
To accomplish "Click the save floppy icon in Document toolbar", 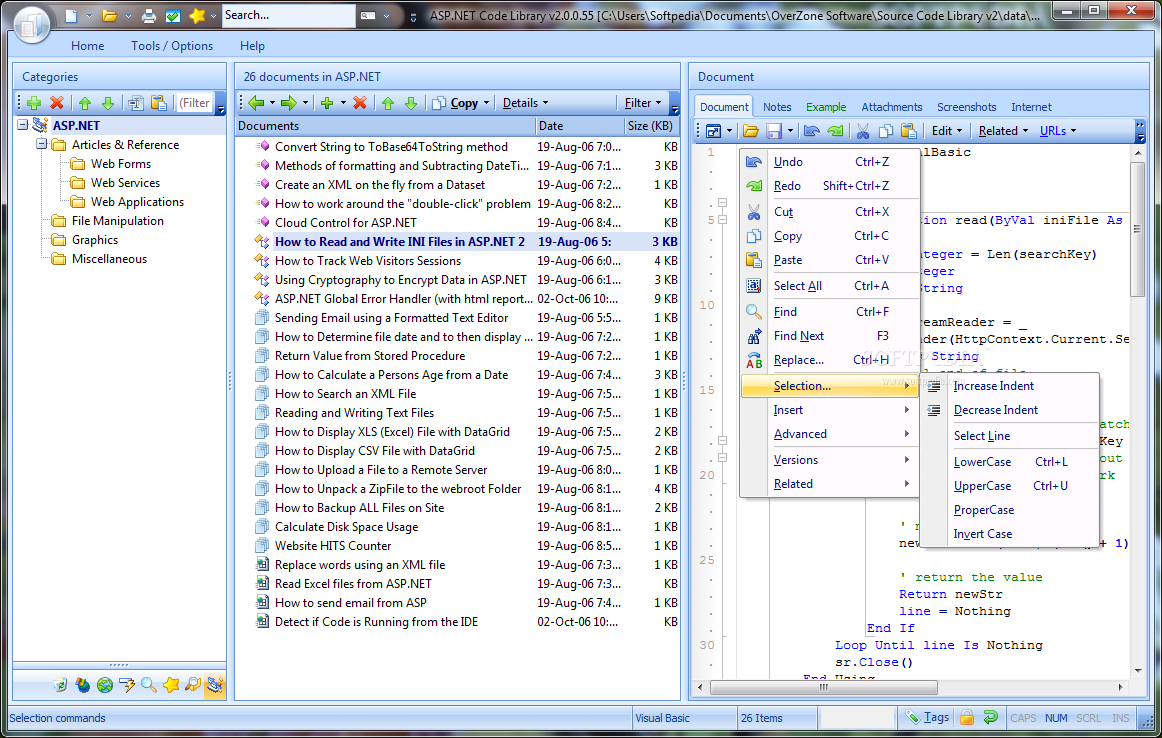I will [x=774, y=131].
